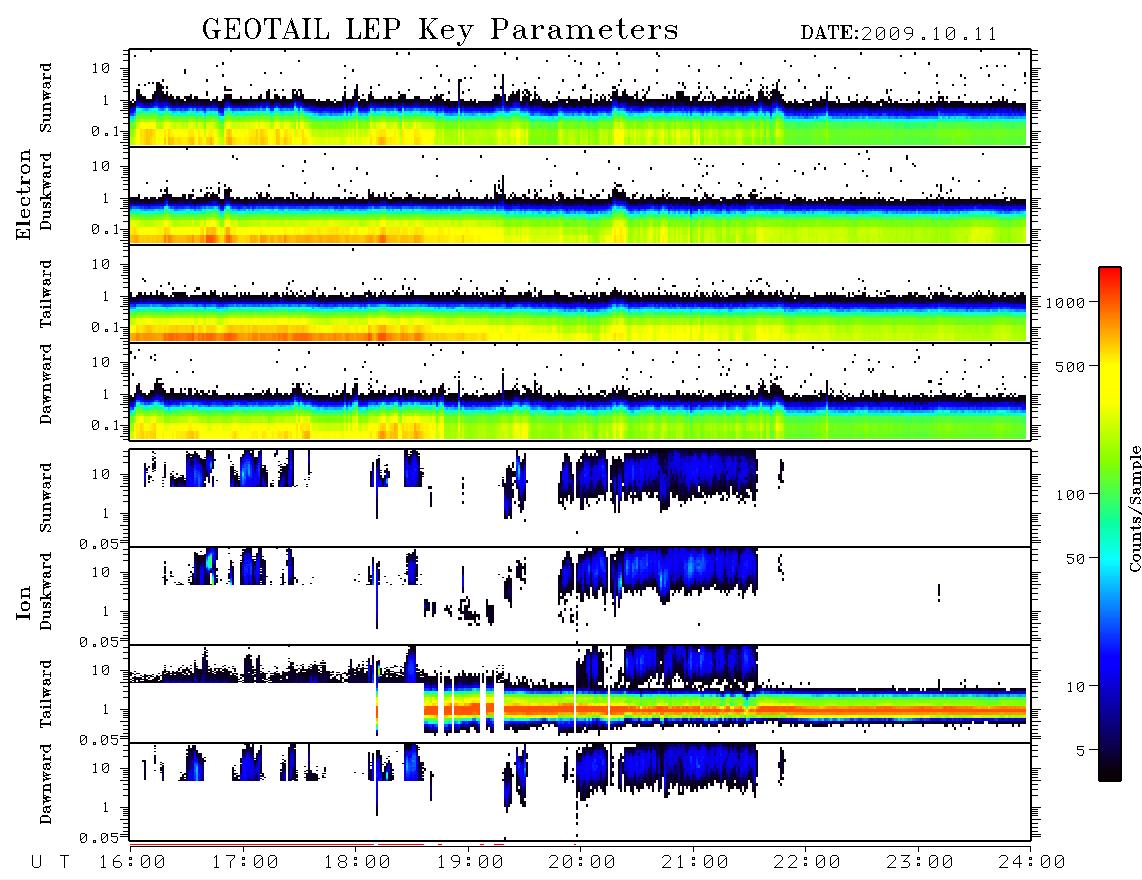Click the 50 tick on color bar
The image size is (1142, 880).
click(x=1075, y=559)
